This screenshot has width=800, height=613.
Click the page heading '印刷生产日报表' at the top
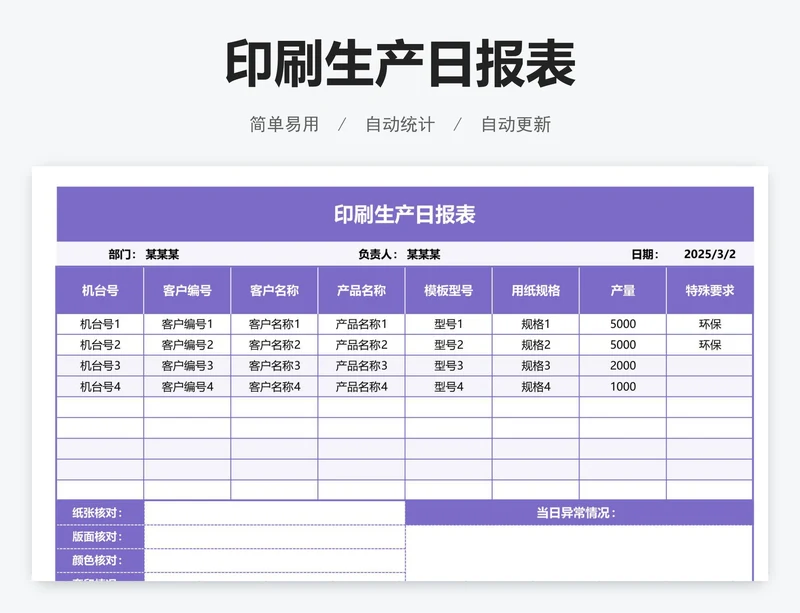401,64
